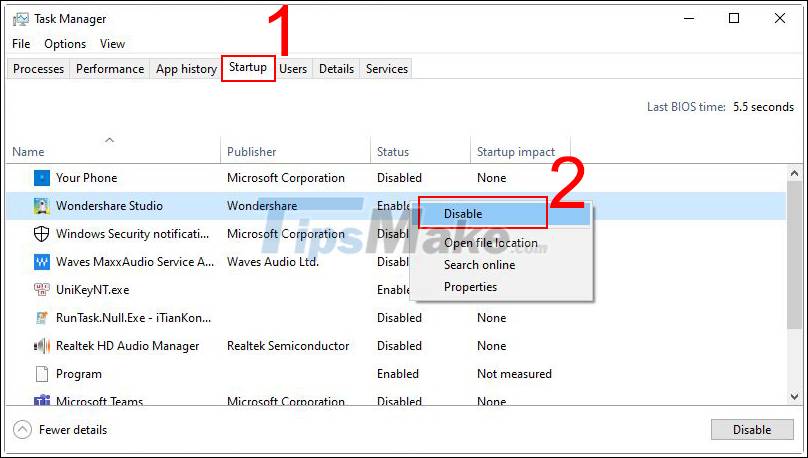Click the Wondershare publisher cell

[262, 206]
